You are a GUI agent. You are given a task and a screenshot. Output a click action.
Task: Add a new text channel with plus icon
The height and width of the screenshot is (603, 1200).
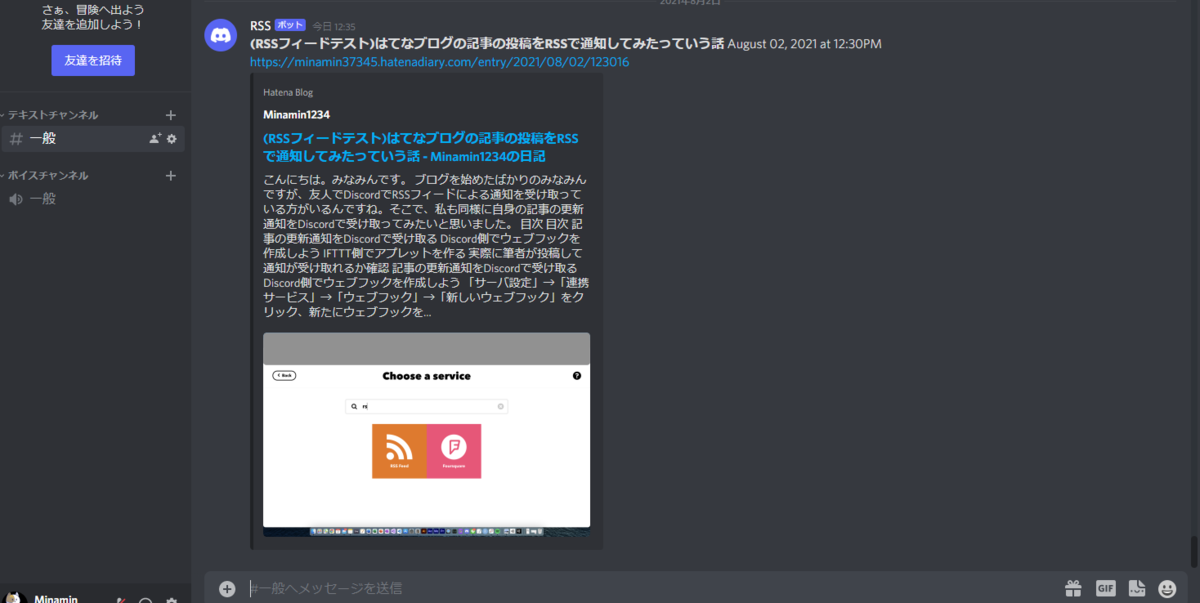[170, 115]
